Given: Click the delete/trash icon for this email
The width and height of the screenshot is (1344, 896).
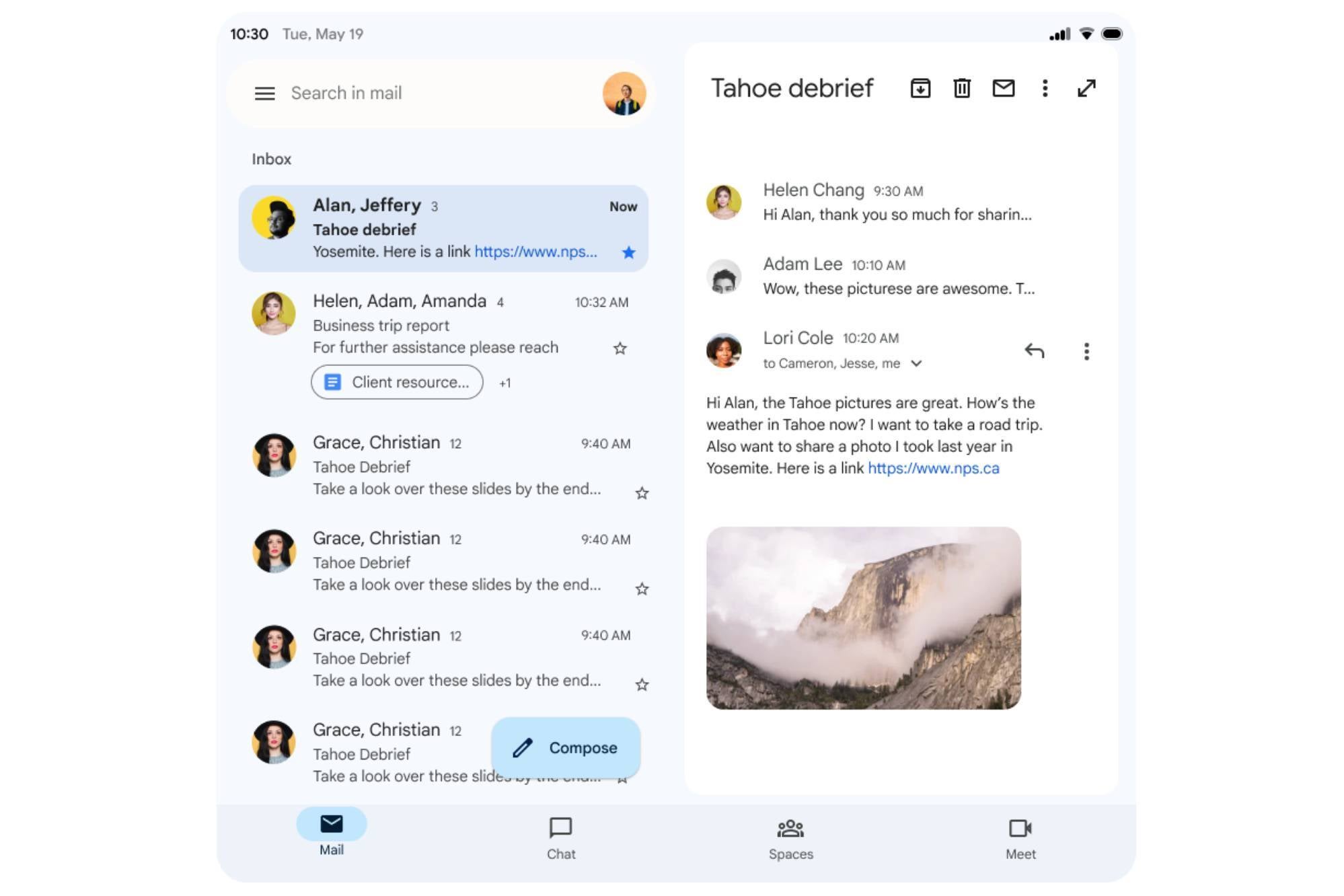Looking at the screenshot, I should (961, 88).
